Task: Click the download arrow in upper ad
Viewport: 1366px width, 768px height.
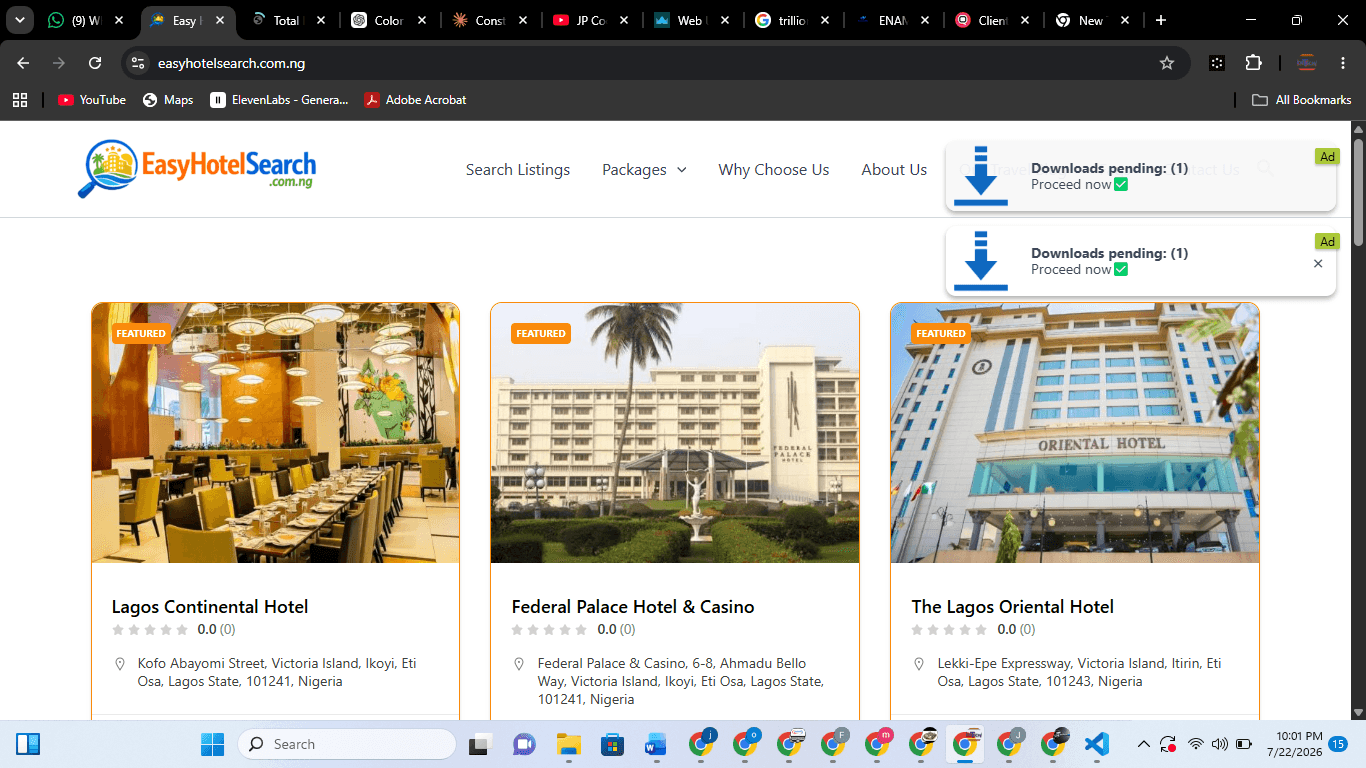Action: (x=981, y=176)
